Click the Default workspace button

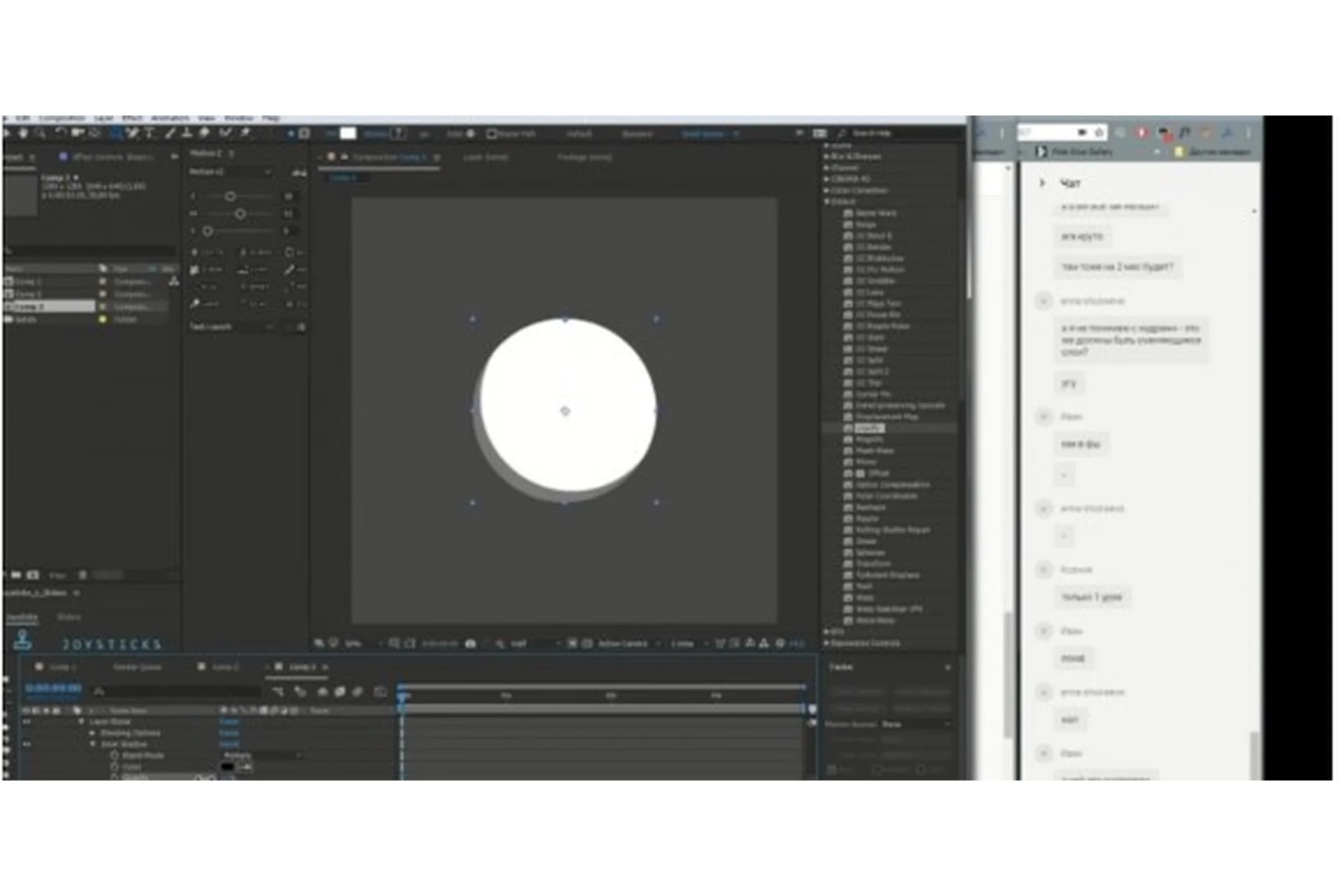pyautogui.click(x=579, y=134)
